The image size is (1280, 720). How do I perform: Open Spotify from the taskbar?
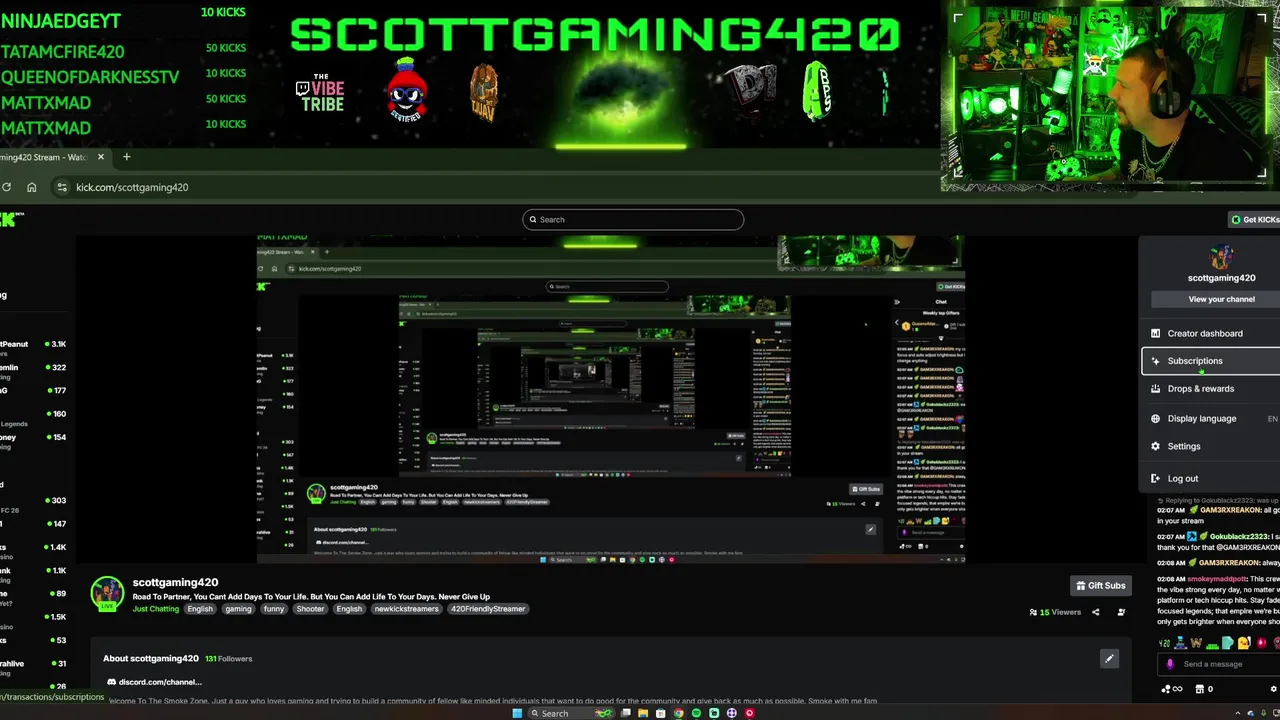[x=696, y=713]
